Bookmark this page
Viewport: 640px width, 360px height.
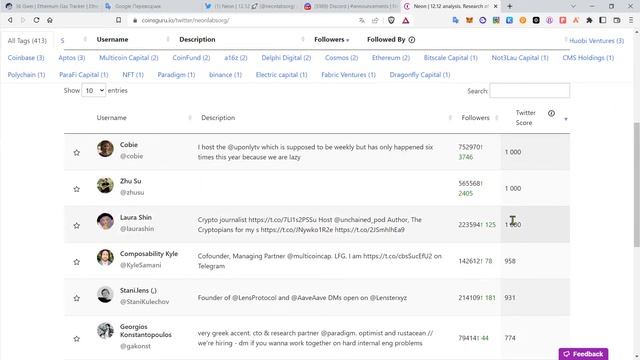[118, 20]
